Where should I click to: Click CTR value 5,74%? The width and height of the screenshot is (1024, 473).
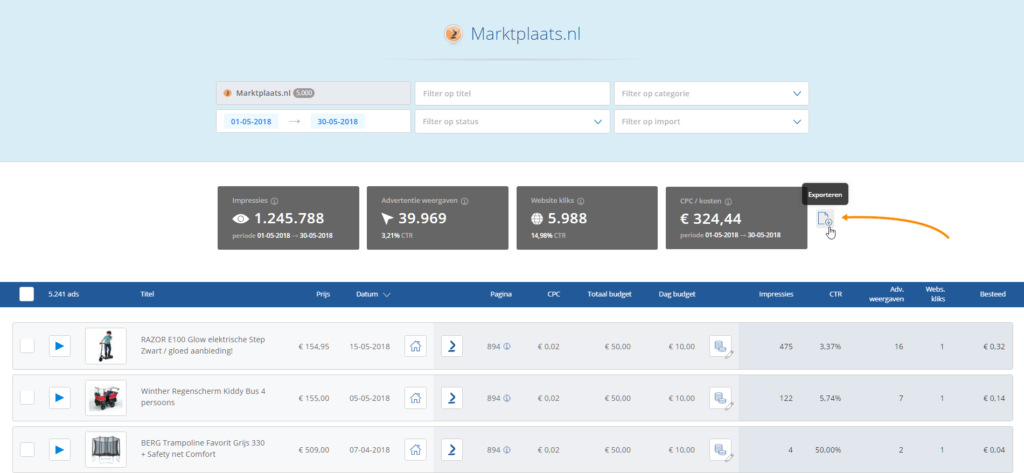point(831,398)
